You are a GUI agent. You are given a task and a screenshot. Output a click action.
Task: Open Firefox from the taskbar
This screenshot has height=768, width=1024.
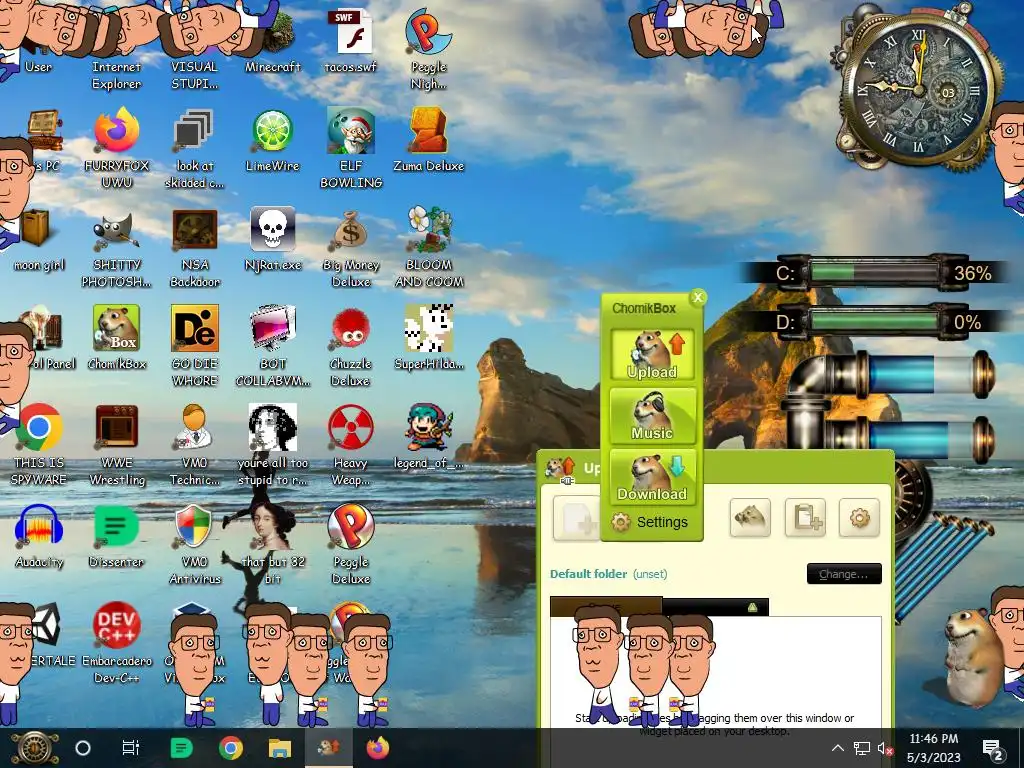[x=377, y=748]
